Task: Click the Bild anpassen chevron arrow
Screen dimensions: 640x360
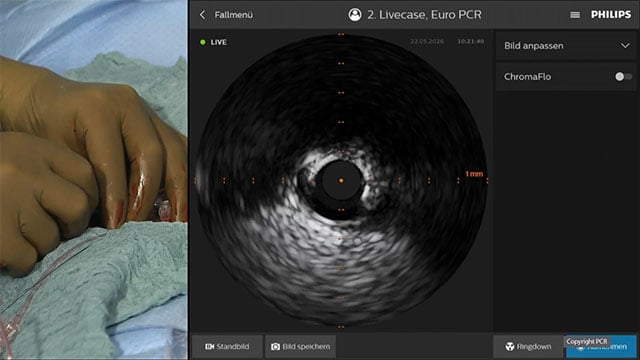Action: [625, 46]
